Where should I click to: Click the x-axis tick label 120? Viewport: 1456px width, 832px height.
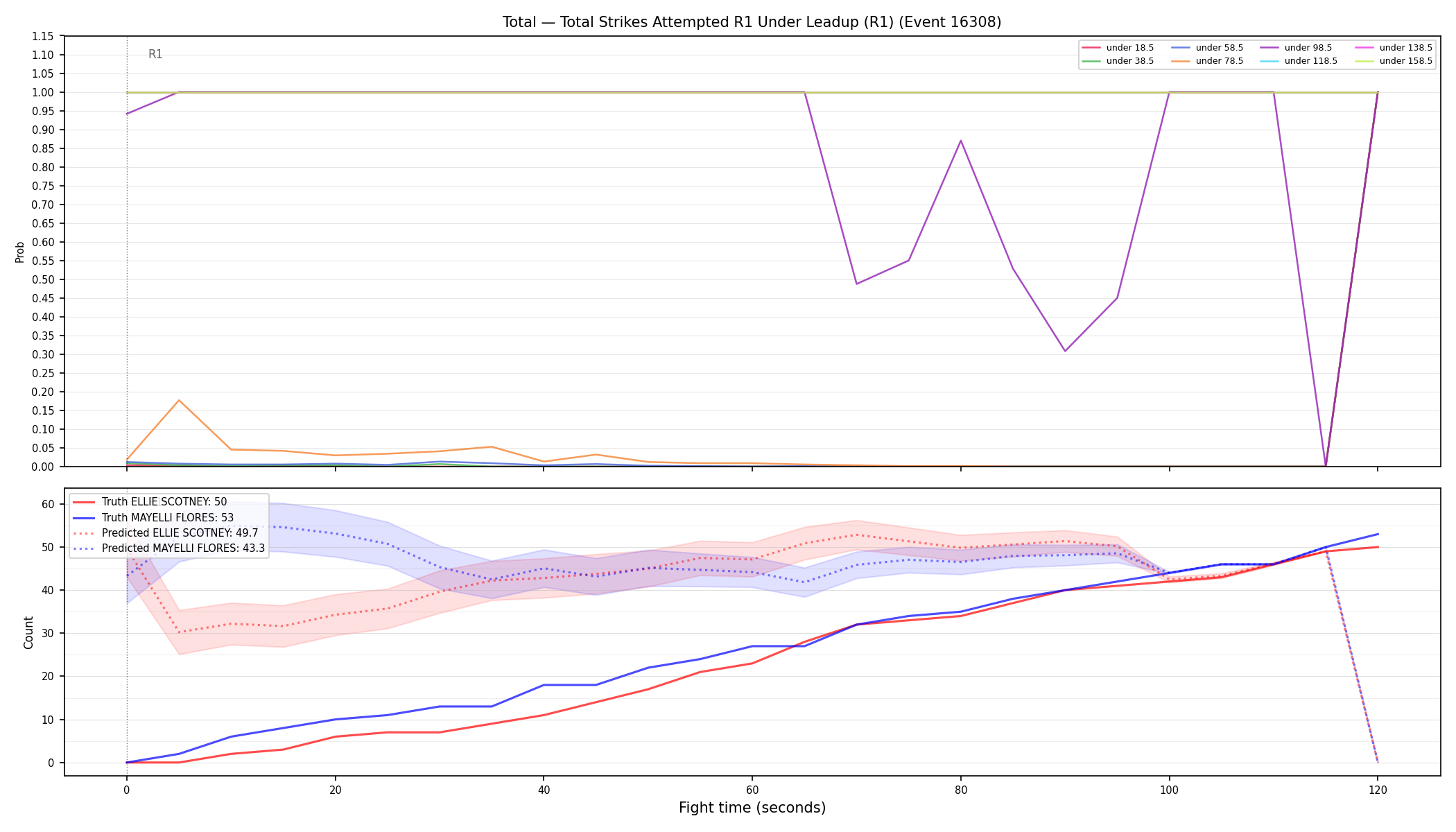tap(1378, 789)
